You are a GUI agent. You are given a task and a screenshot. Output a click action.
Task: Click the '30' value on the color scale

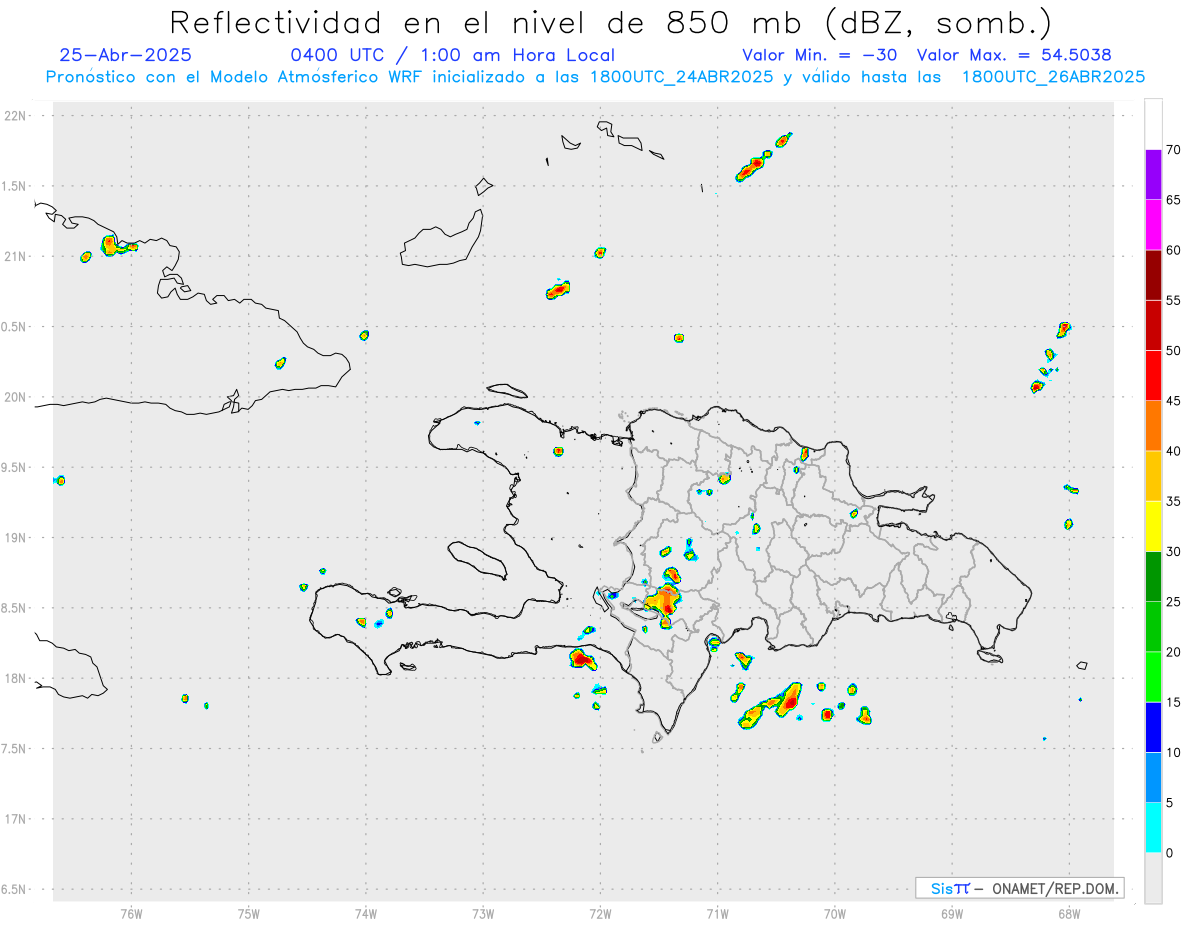click(1175, 552)
